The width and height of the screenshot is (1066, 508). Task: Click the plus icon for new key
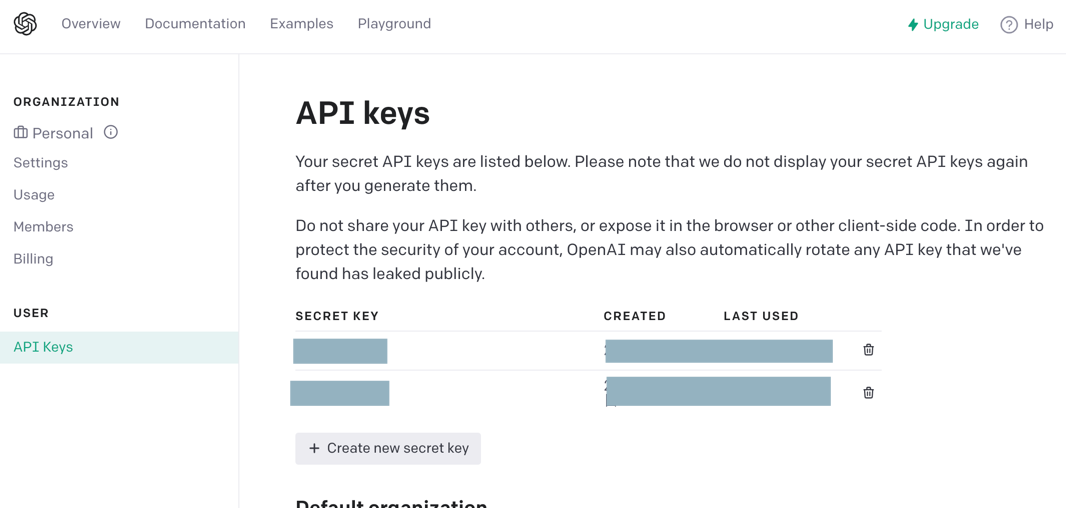314,449
